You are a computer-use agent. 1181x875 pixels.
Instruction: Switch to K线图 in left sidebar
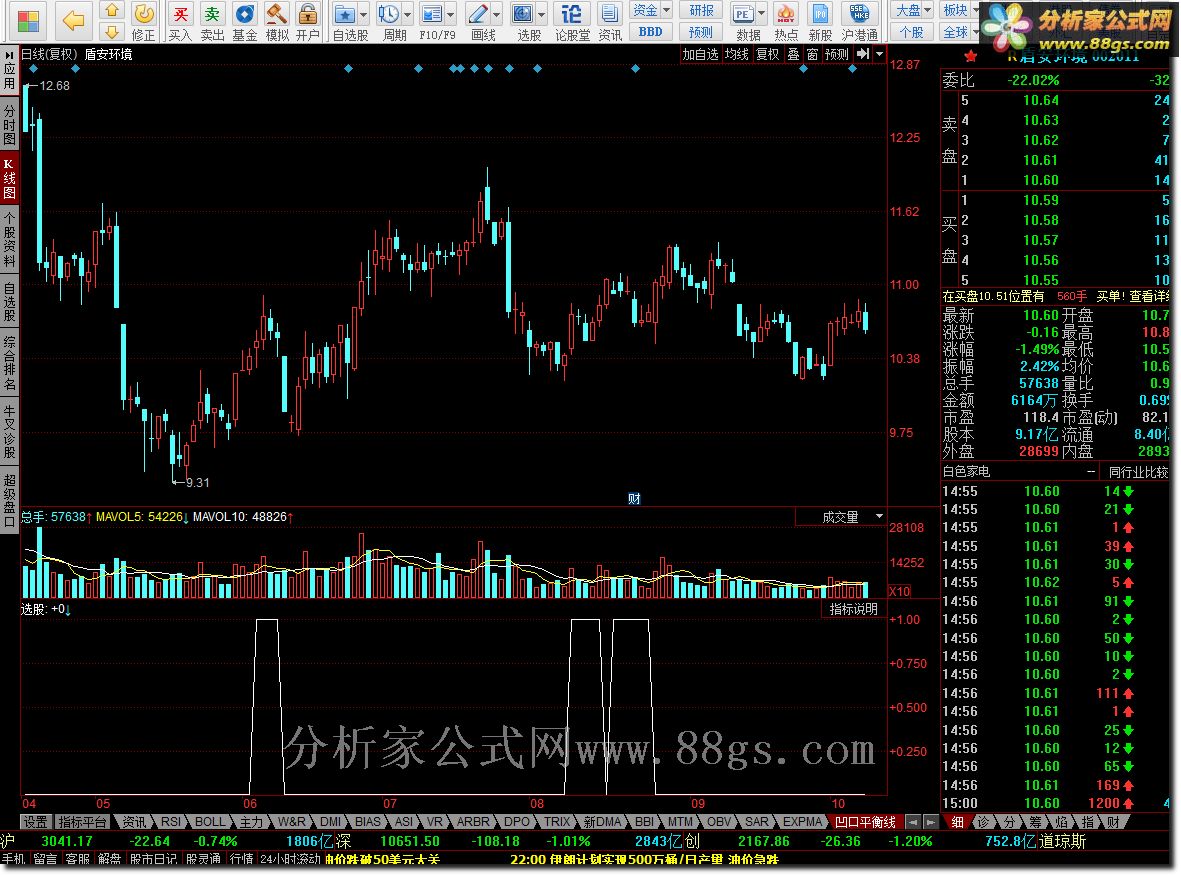pyautogui.click(x=9, y=178)
